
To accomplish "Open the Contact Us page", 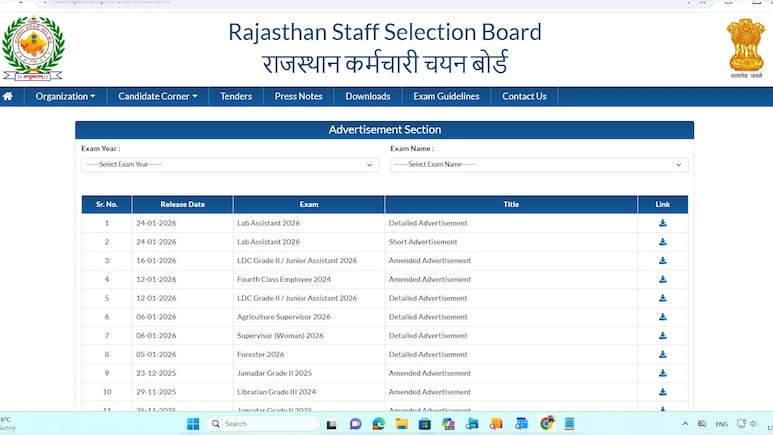I will click(x=524, y=96).
